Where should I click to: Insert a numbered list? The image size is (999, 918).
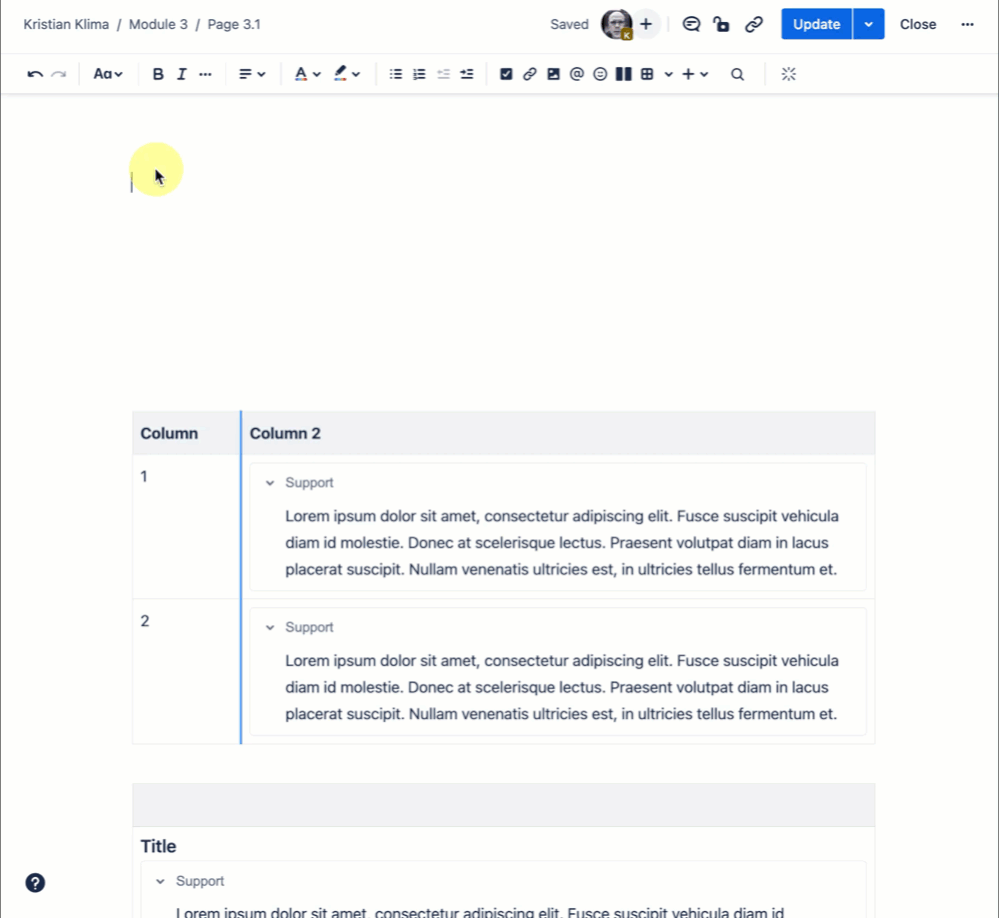(x=419, y=75)
